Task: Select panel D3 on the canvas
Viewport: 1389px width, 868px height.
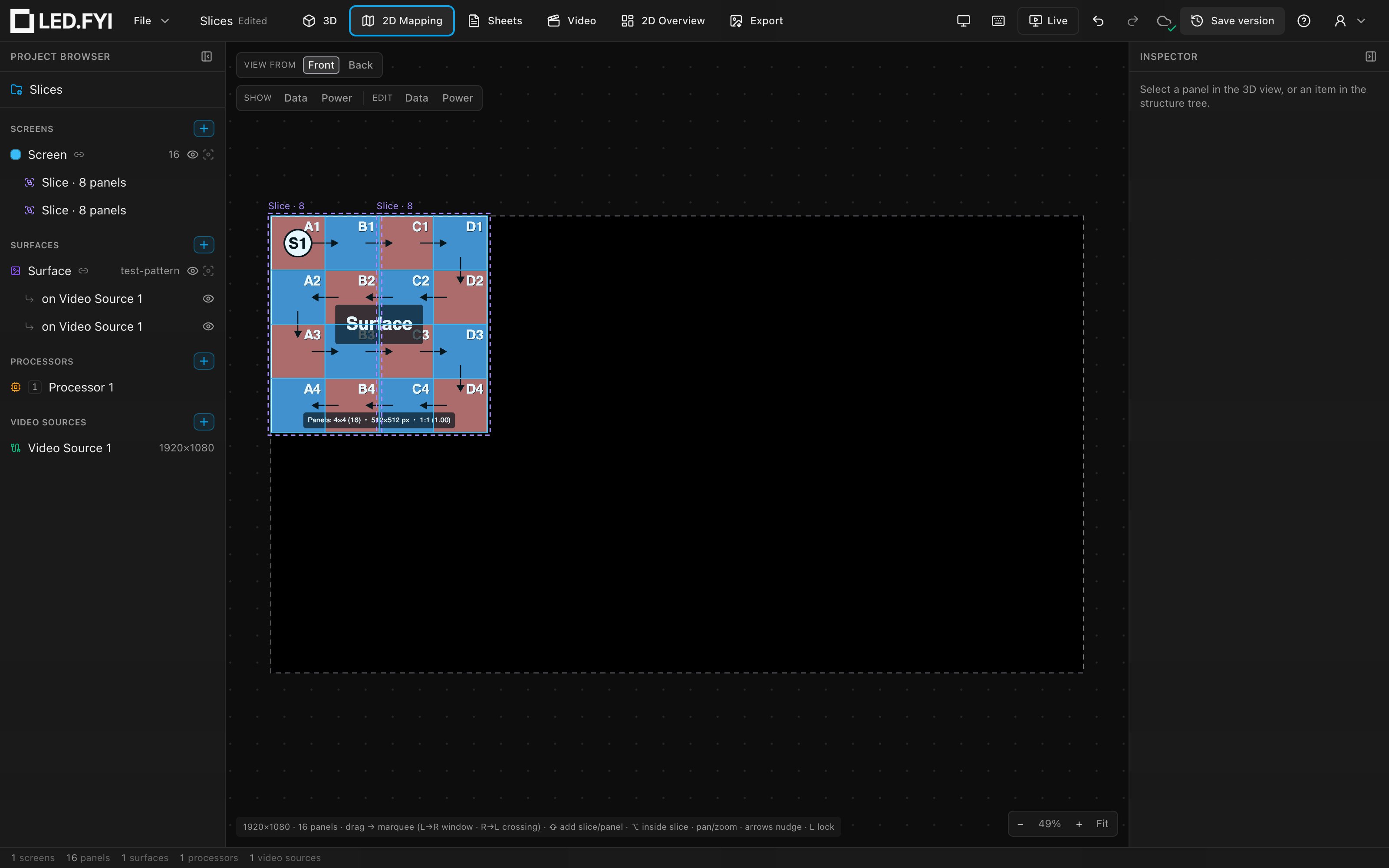Action: point(460,352)
